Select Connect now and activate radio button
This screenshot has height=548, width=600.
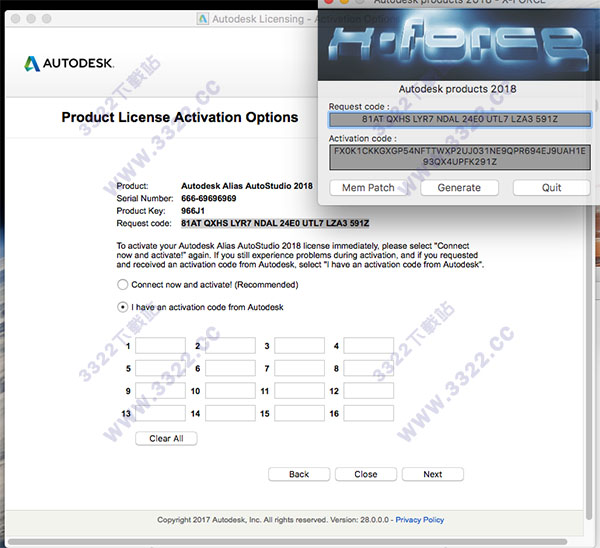coord(122,285)
